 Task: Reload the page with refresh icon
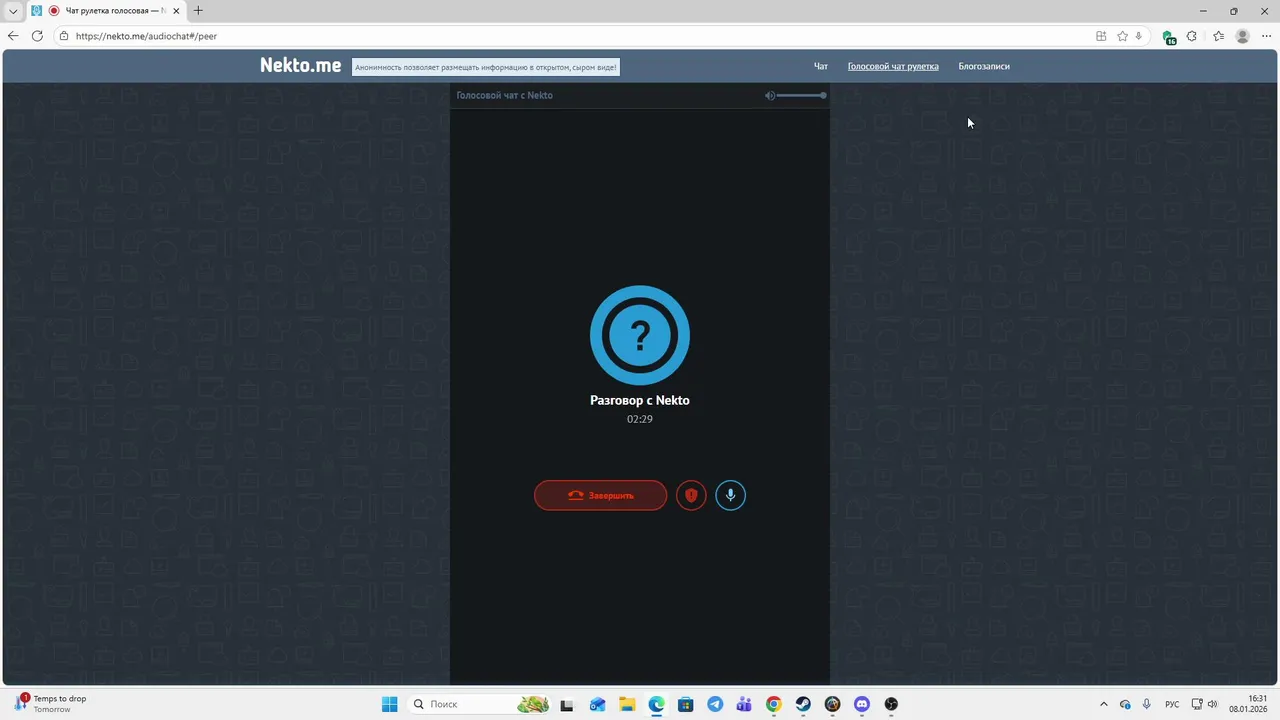click(x=37, y=36)
